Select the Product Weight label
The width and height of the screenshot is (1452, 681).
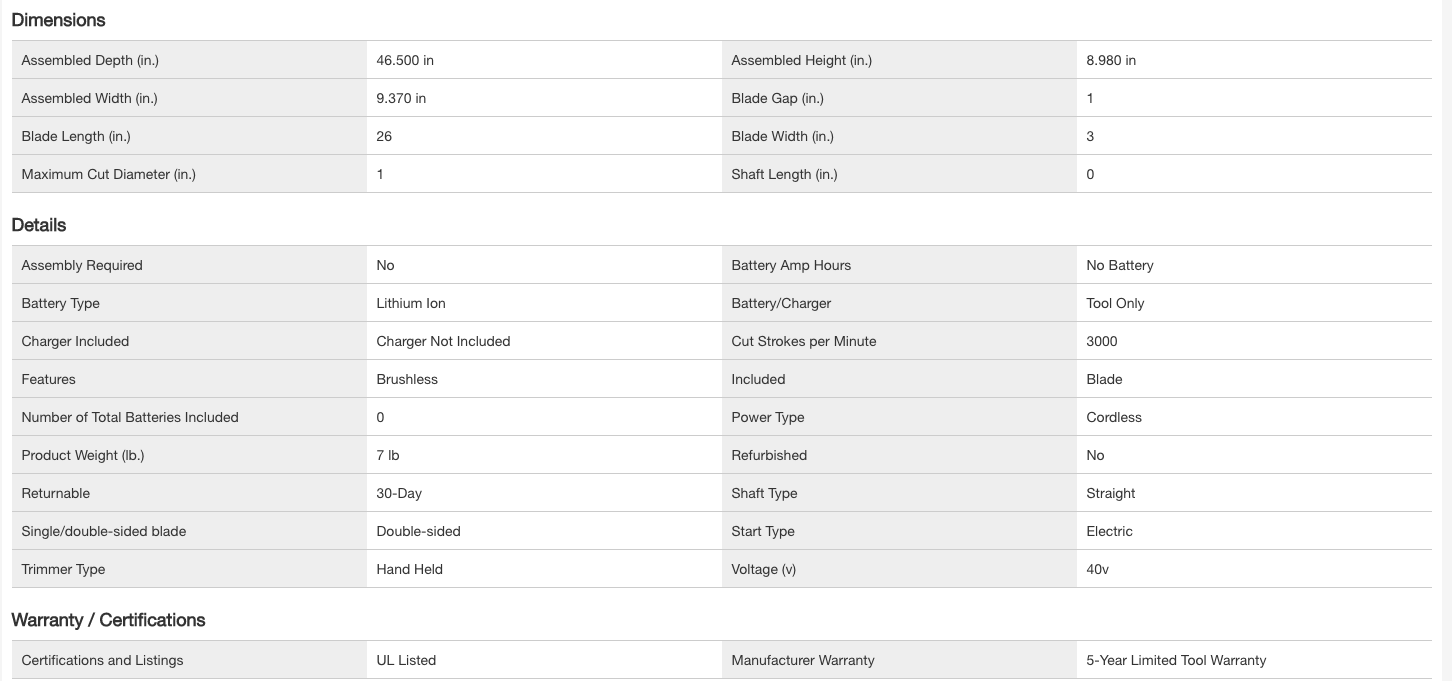tap(83, 455)
